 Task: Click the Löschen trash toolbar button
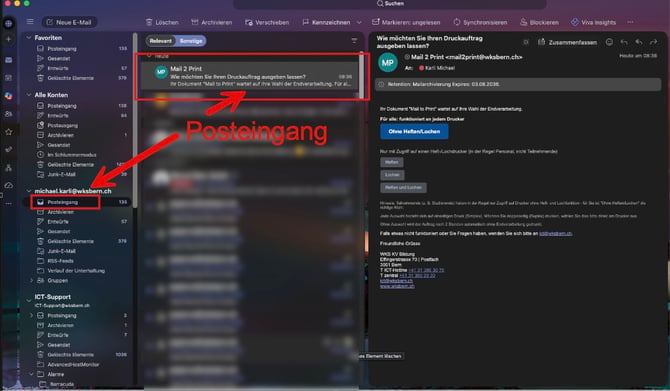coord(162,22)
